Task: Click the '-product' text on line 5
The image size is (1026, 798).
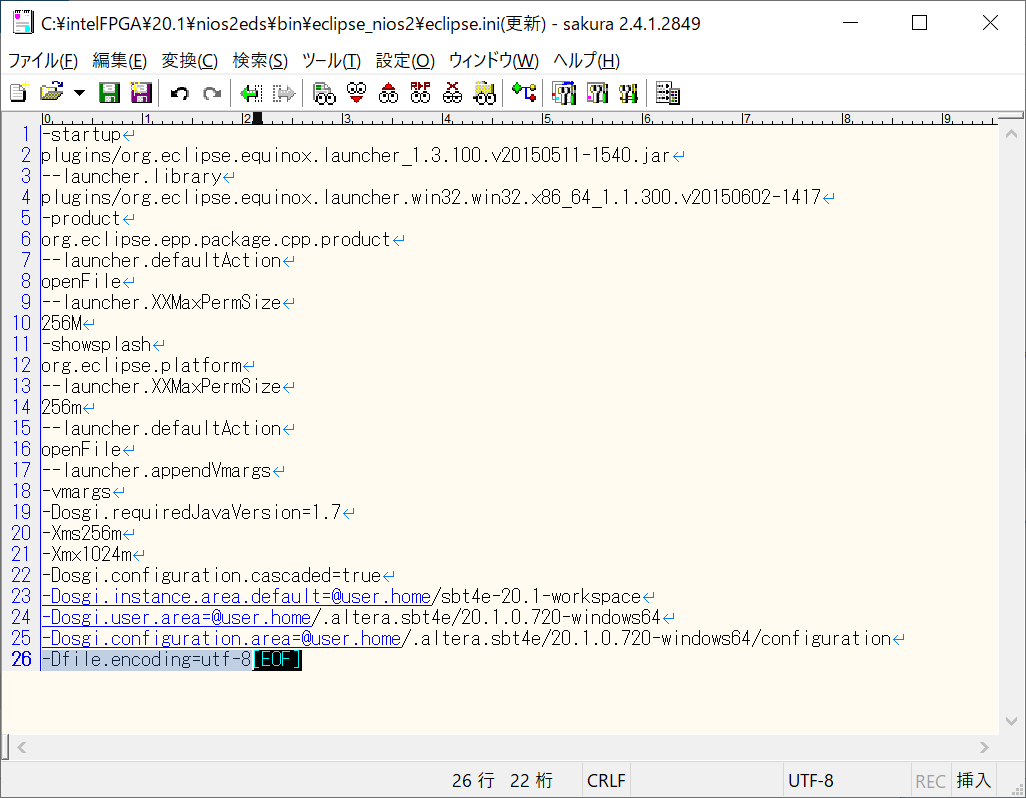Action: 81,218
